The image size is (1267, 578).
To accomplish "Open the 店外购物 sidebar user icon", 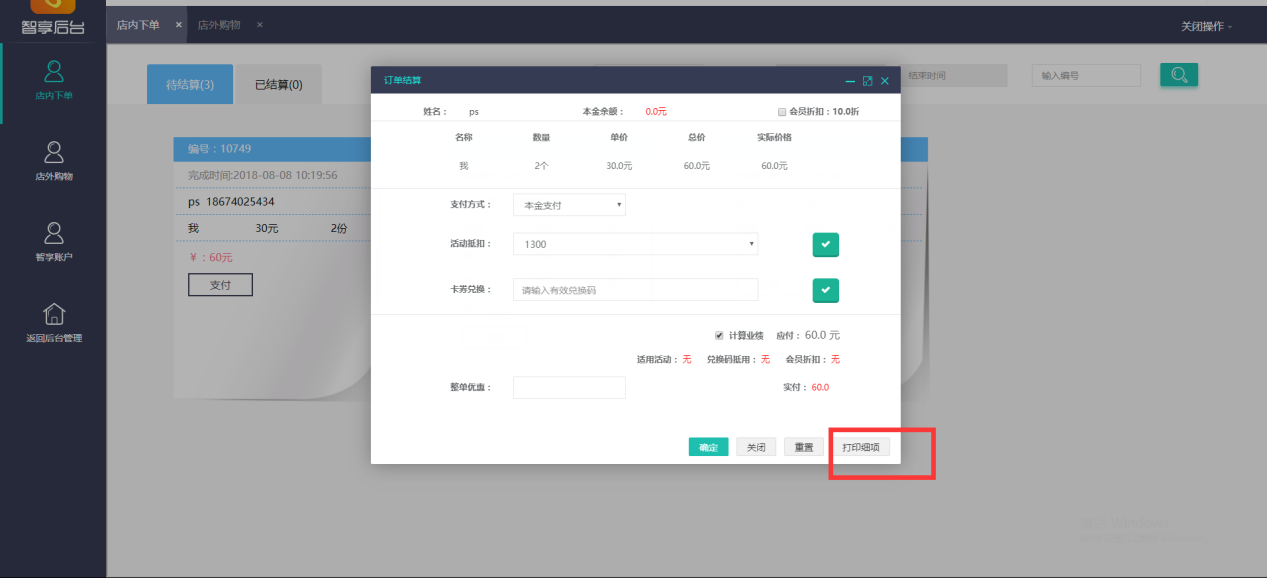I will [54, 152].
